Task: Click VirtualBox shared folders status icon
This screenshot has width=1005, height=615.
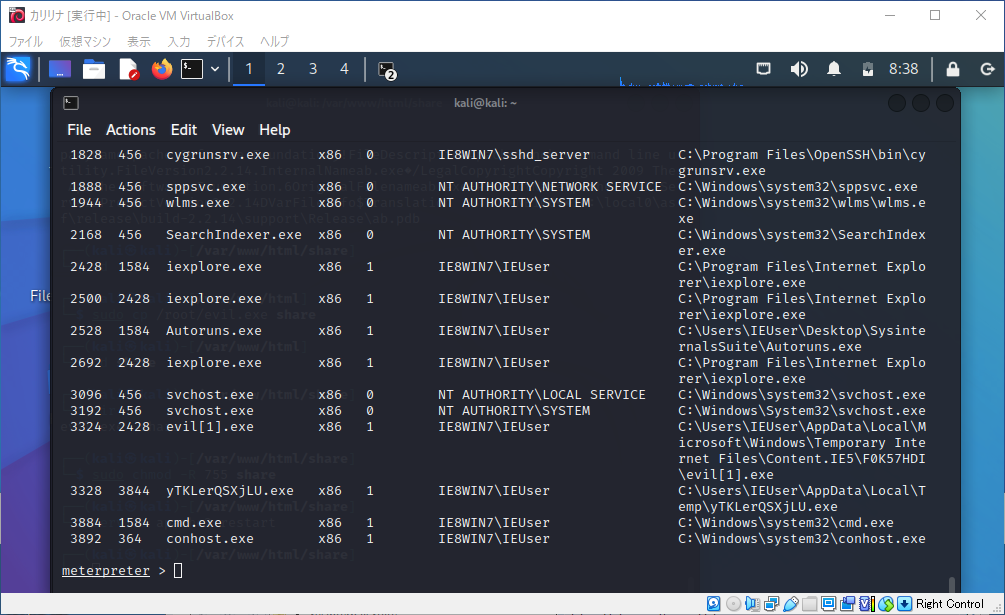Action: [x=810, y=603]
